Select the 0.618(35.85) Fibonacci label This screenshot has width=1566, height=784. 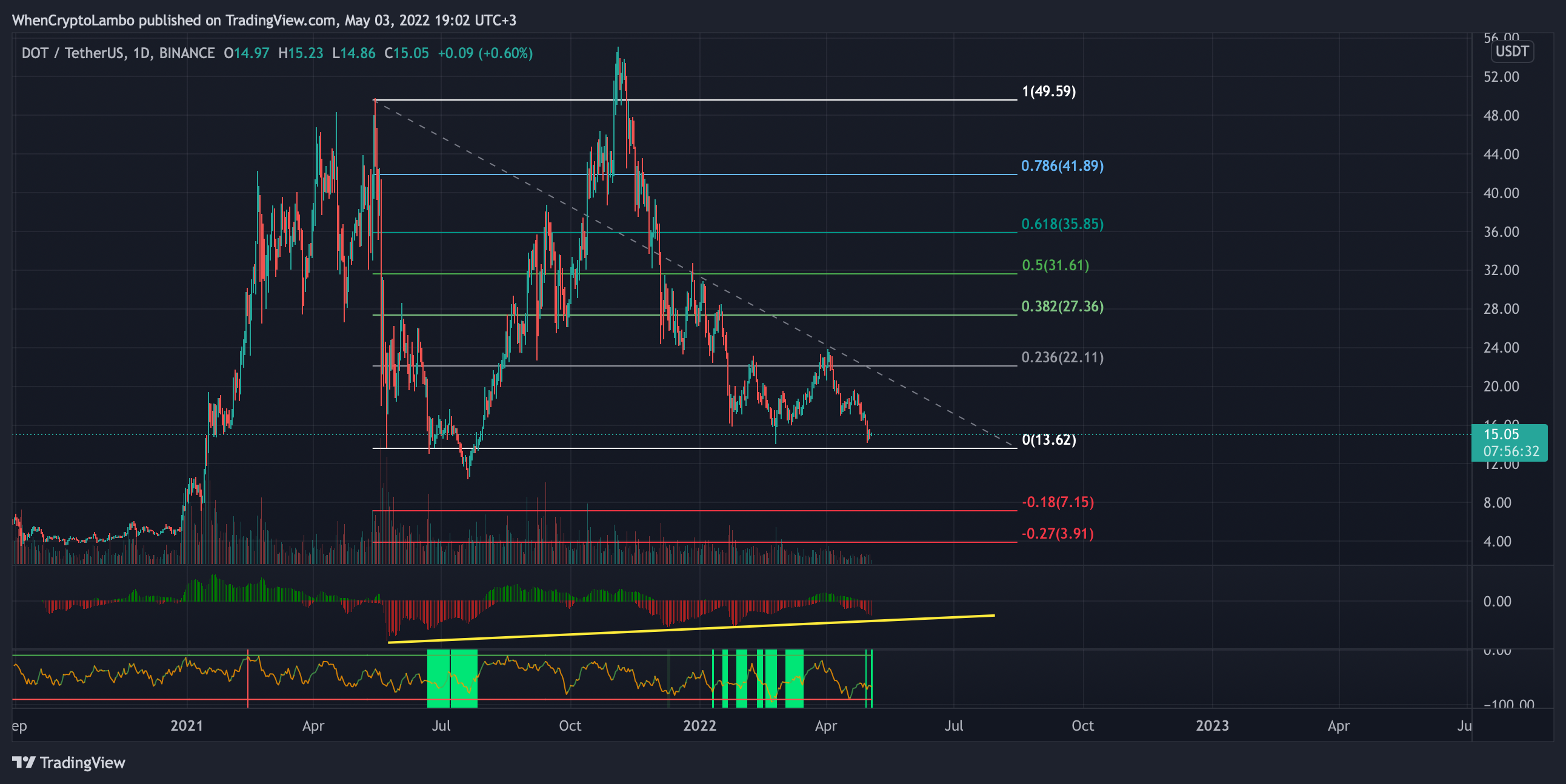pyautogui.click(x=1062, y=224)
